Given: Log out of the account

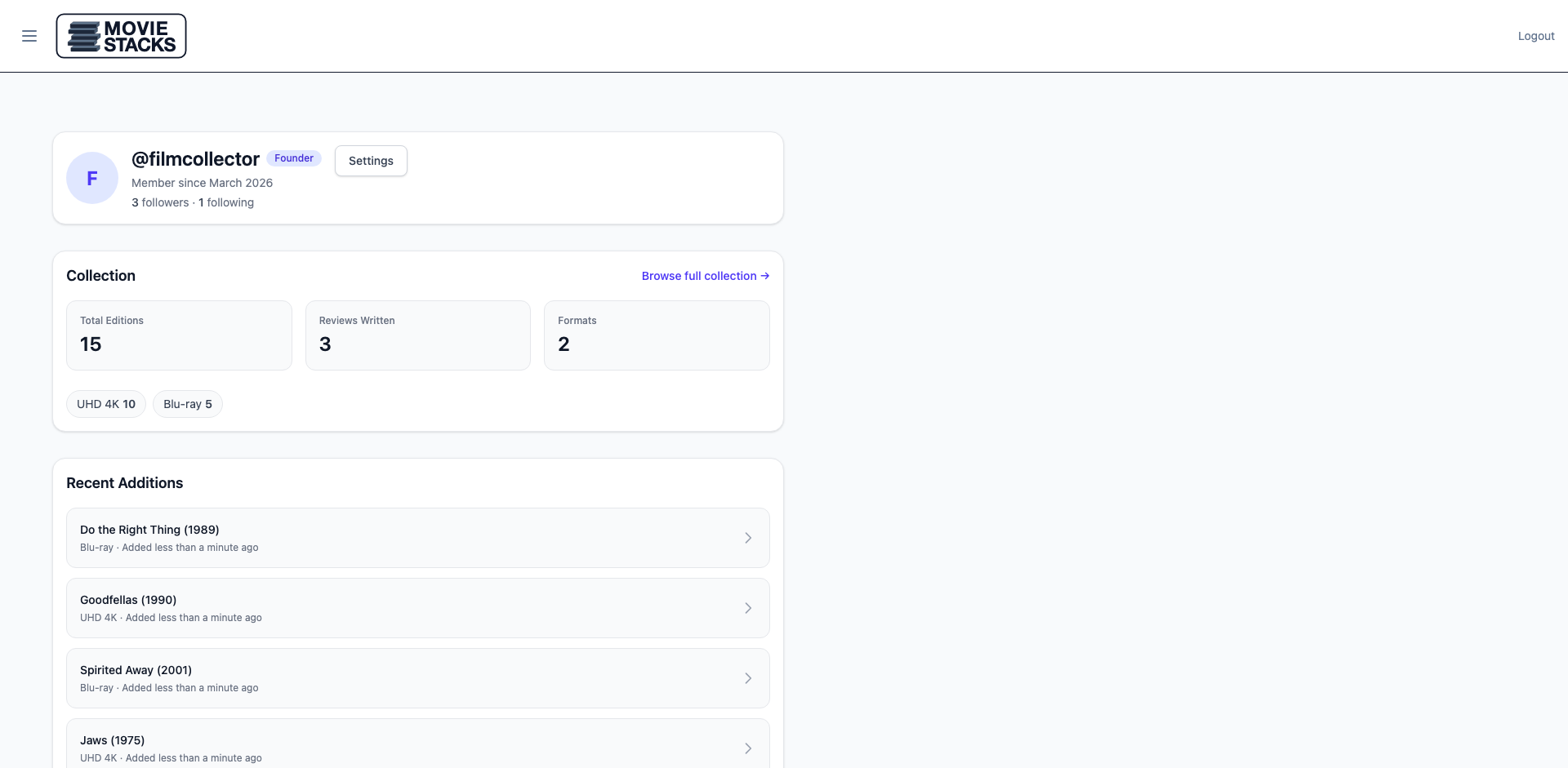Looking at the screenshot, I should click(1535, 36).
